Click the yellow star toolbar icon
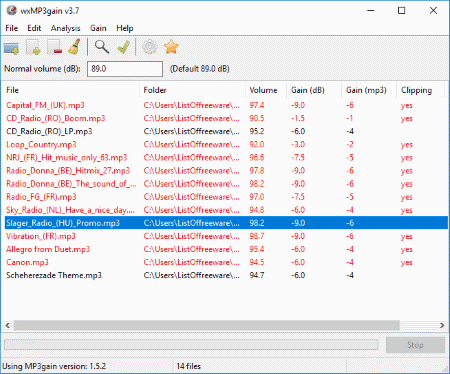The height and width of the screenshot is (374, 450). tap(171, 47)
